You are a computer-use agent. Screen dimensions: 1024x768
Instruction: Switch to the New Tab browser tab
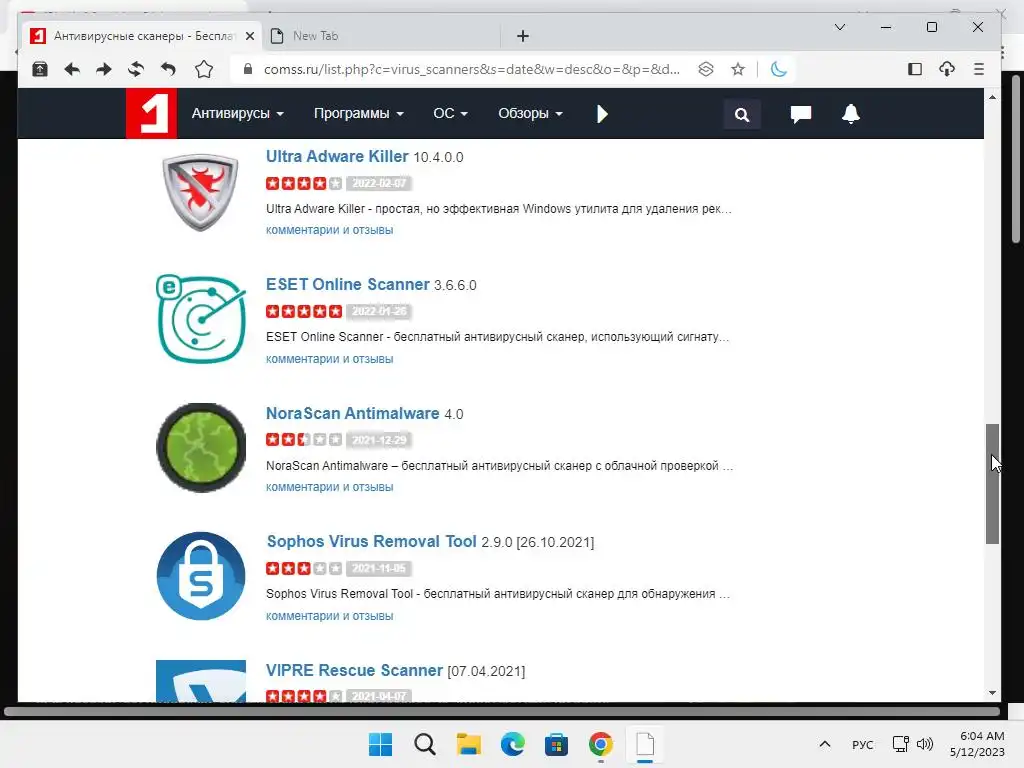click(381, 36)
